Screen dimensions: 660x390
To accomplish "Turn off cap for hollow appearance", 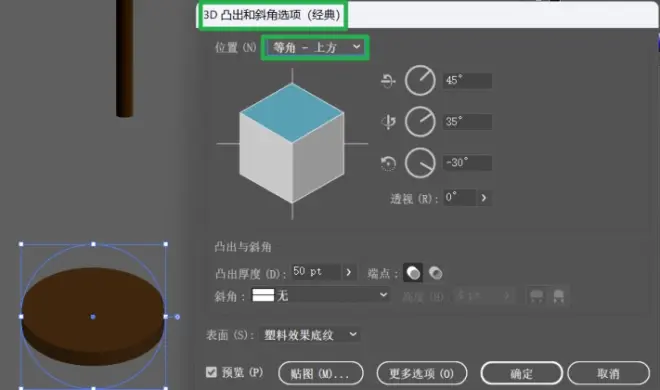I will click(x=435, y=273).
